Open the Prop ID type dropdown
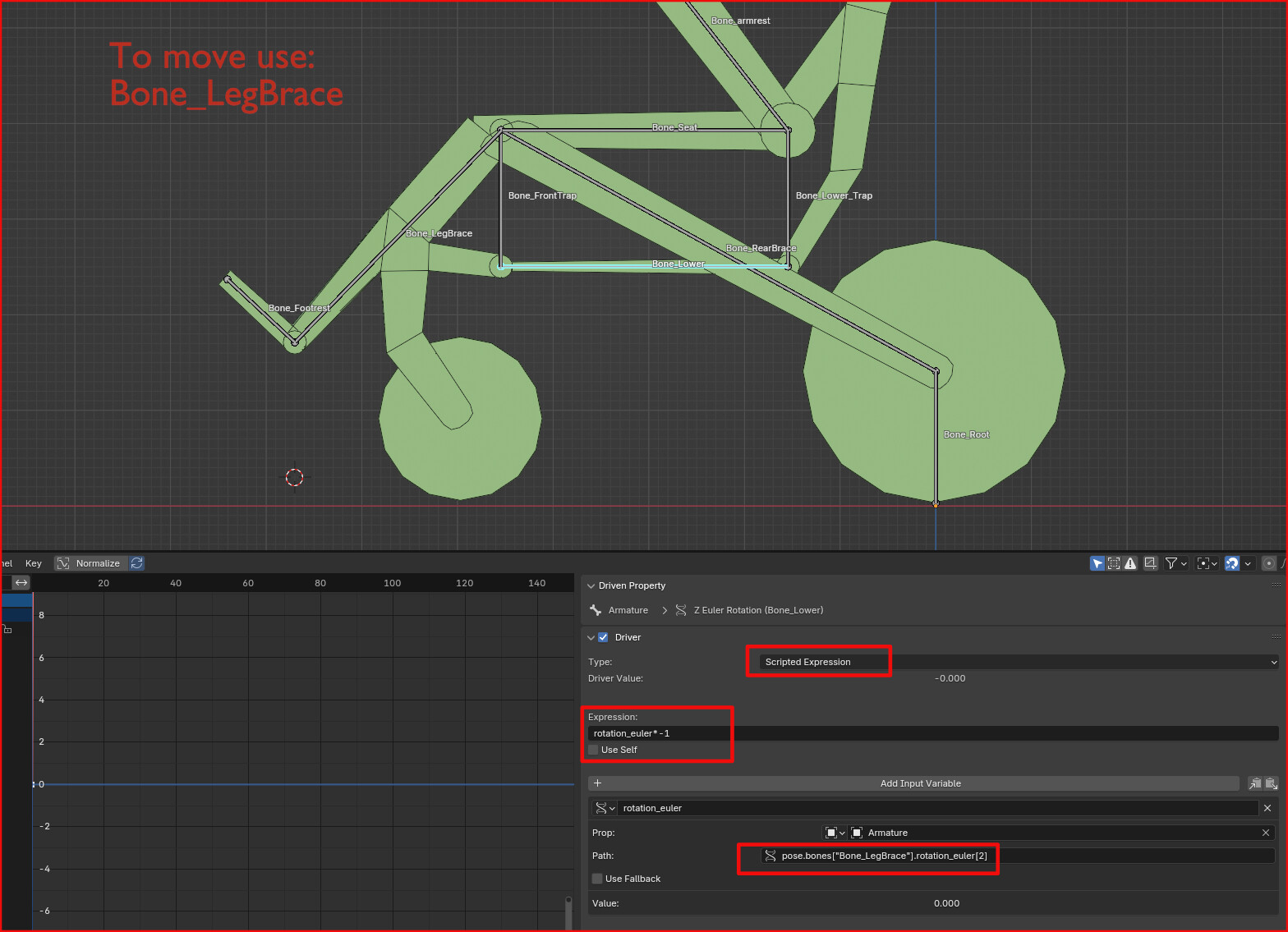Image resolution: width=1288 pixels, height=932 pixels. pyautogui.click(x=835, y=833)
